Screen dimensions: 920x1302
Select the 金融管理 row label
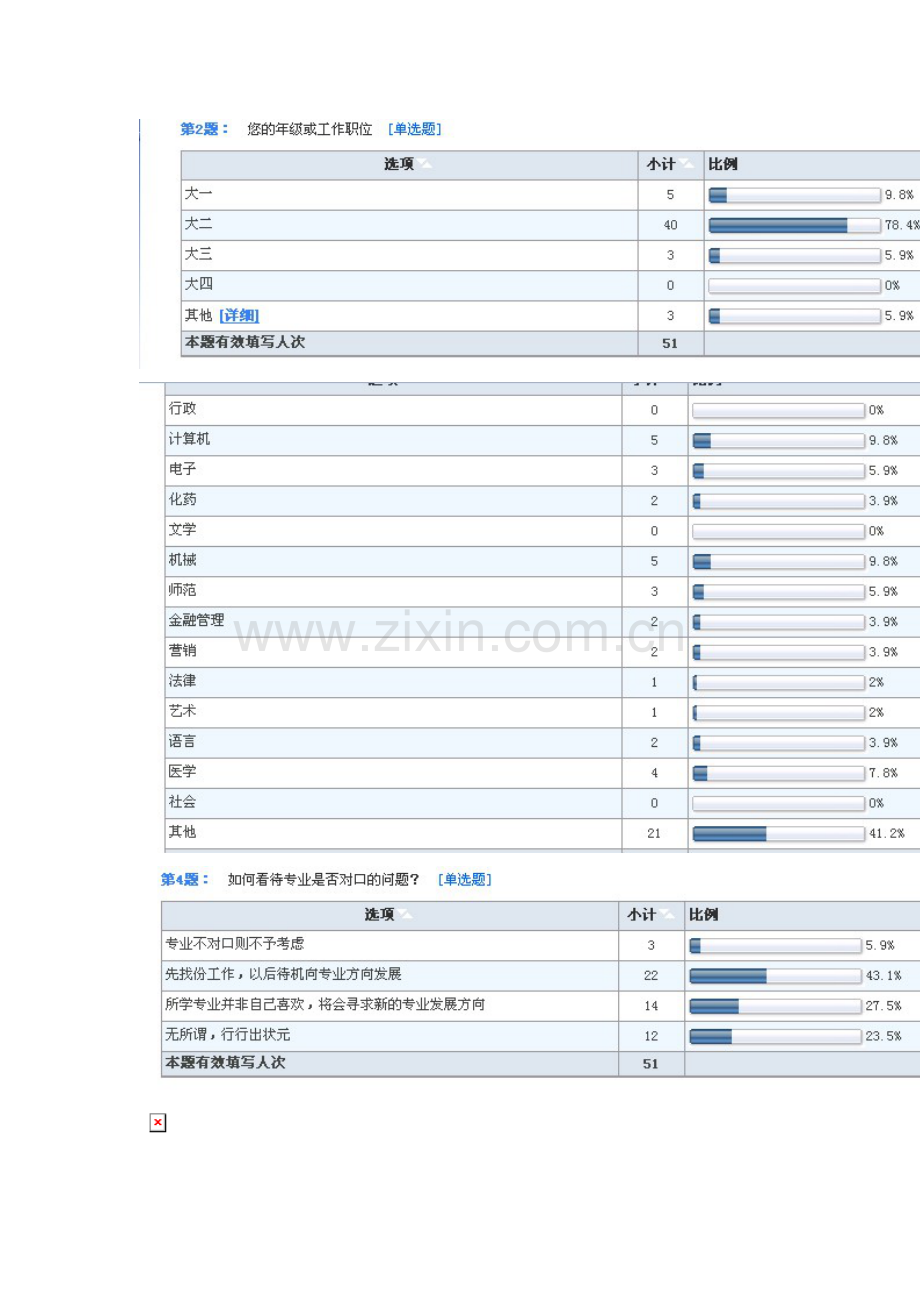[196, 621]
